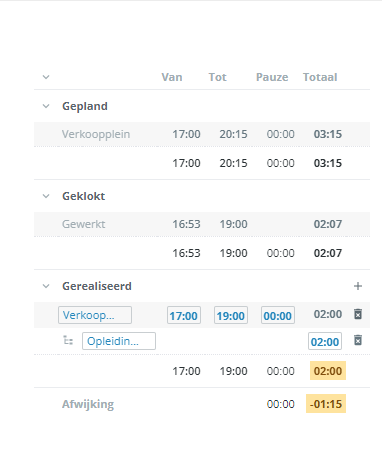
Task: Select the Verkoopplein planned row
Action: (202, 134)
